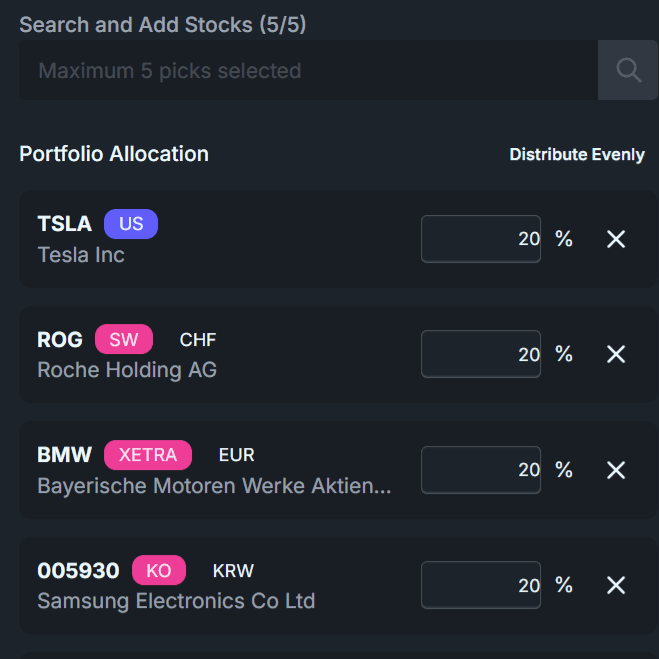This screenshot has width=659, height=659.
Task: Click the Roche allocation percentage input
Action: pyautogui.click(x=481, y=354)
